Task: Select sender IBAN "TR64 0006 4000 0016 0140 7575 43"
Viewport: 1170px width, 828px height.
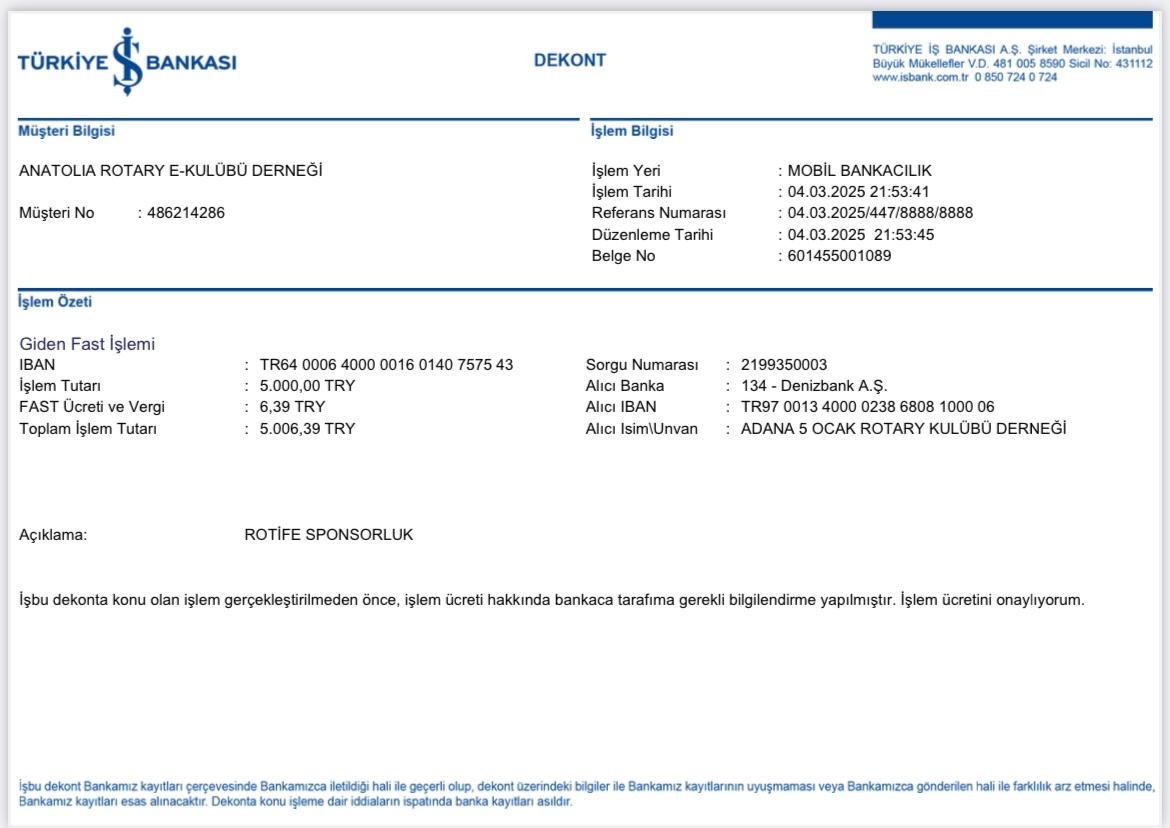Action: tap(387, 365)
